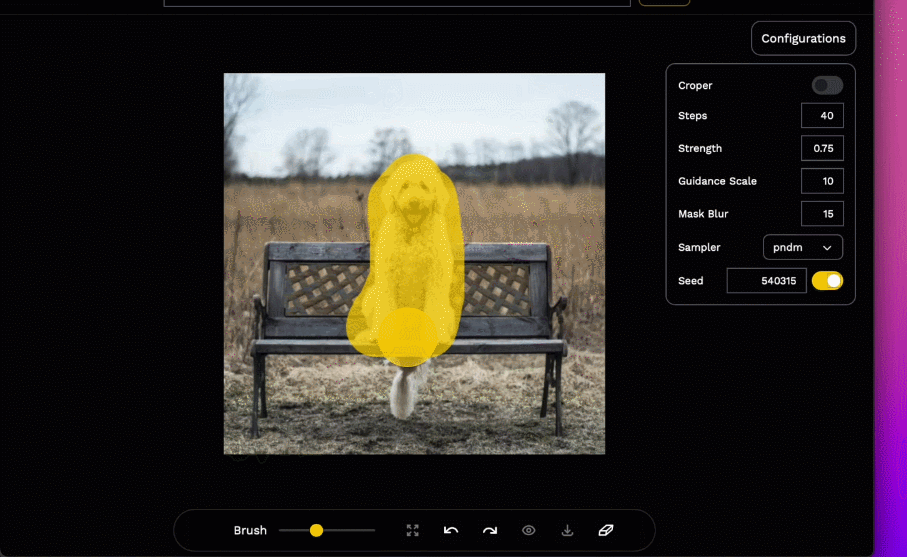Image resolution: width=907 pixels, height=557 pixels.
Task: Click the Croper label
Action: [695, 86]
